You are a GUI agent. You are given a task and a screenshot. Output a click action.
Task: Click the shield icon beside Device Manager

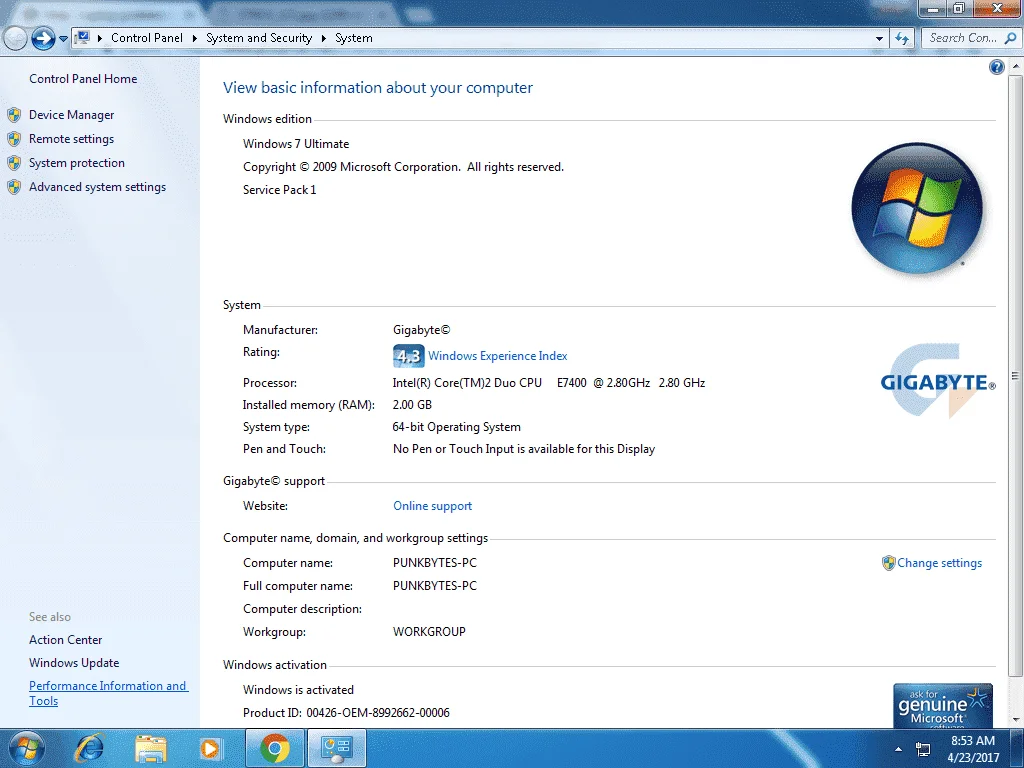tap(14, 115)
